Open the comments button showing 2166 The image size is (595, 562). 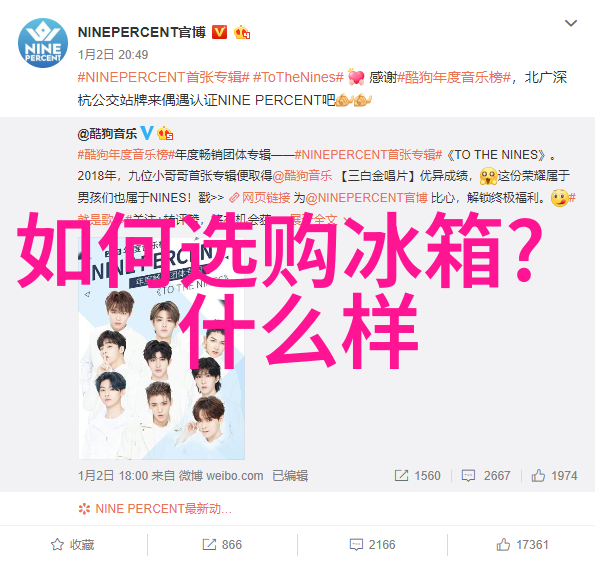(372, 545)
